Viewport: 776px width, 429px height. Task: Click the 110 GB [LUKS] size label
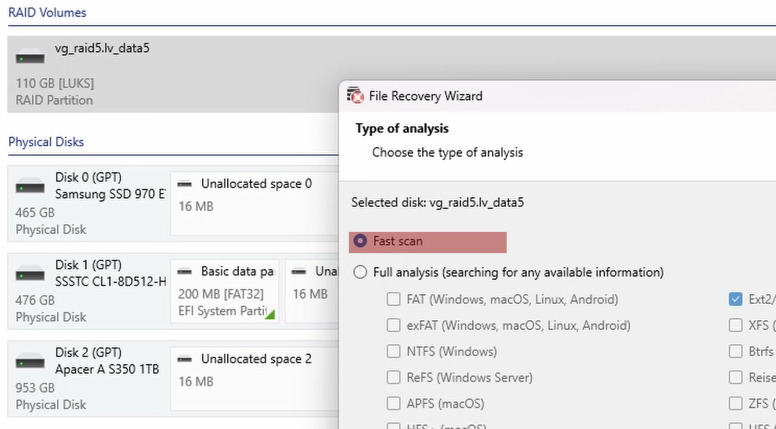tap(55, 83)
